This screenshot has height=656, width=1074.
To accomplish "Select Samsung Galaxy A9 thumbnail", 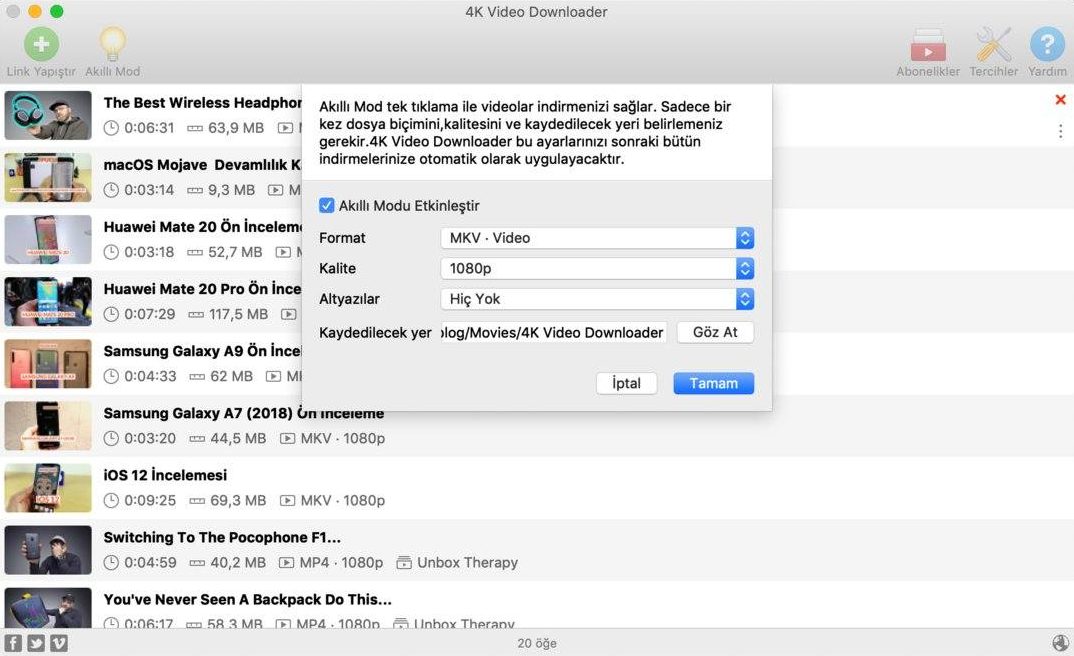I will (x=48, y=364).
